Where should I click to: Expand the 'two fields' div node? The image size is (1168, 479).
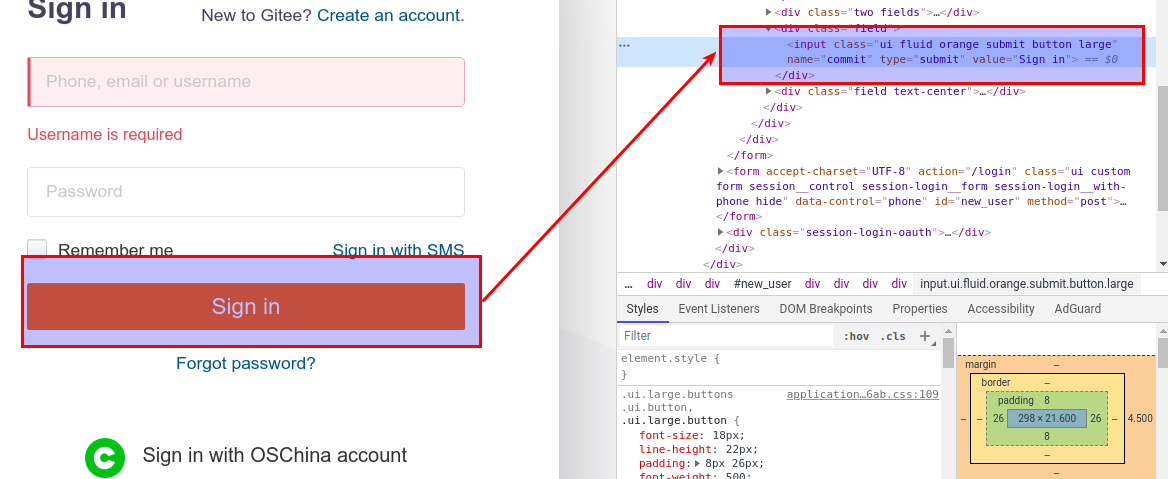point(768,12)
